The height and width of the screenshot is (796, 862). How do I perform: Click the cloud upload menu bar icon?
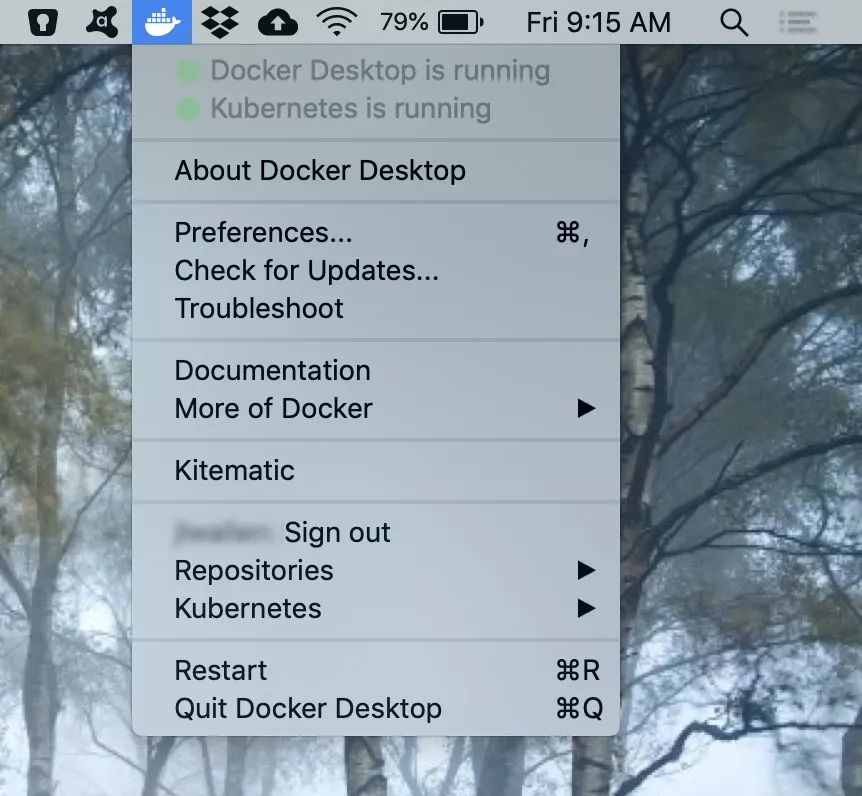(x=278, y=23)
